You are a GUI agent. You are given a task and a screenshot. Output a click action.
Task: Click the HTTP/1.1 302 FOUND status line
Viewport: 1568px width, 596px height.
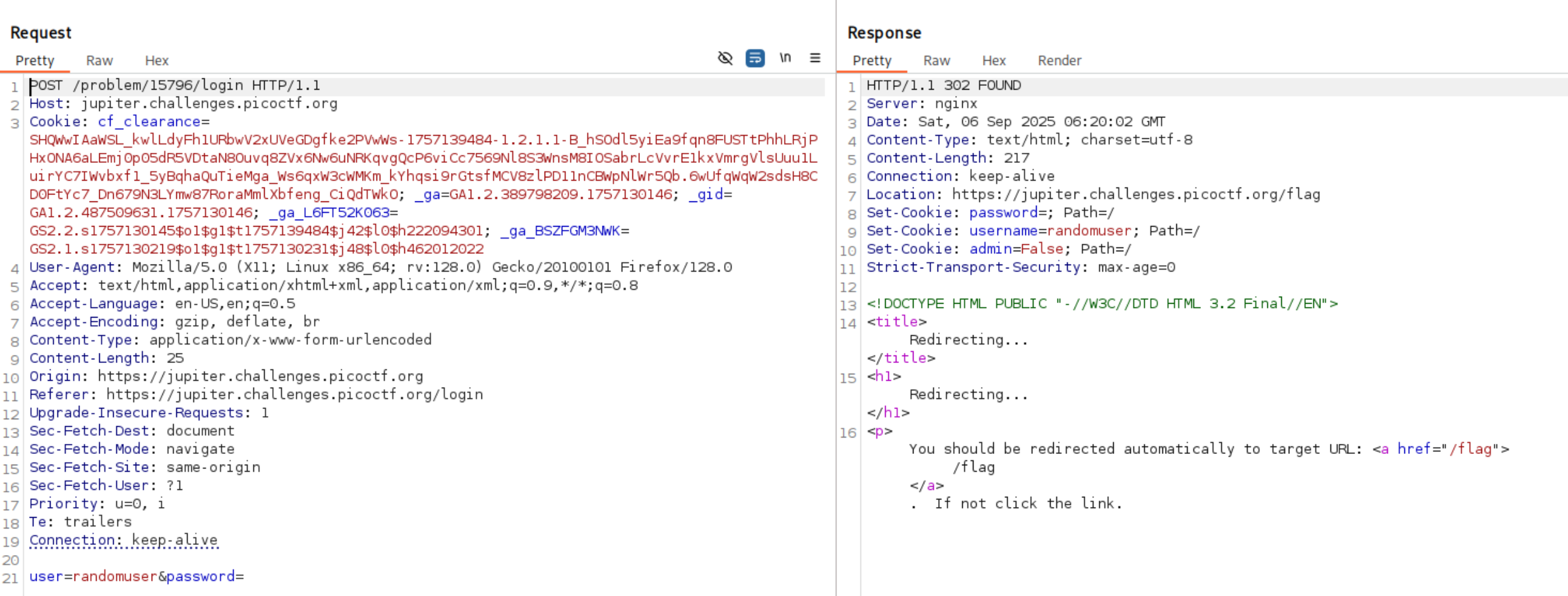943,85
